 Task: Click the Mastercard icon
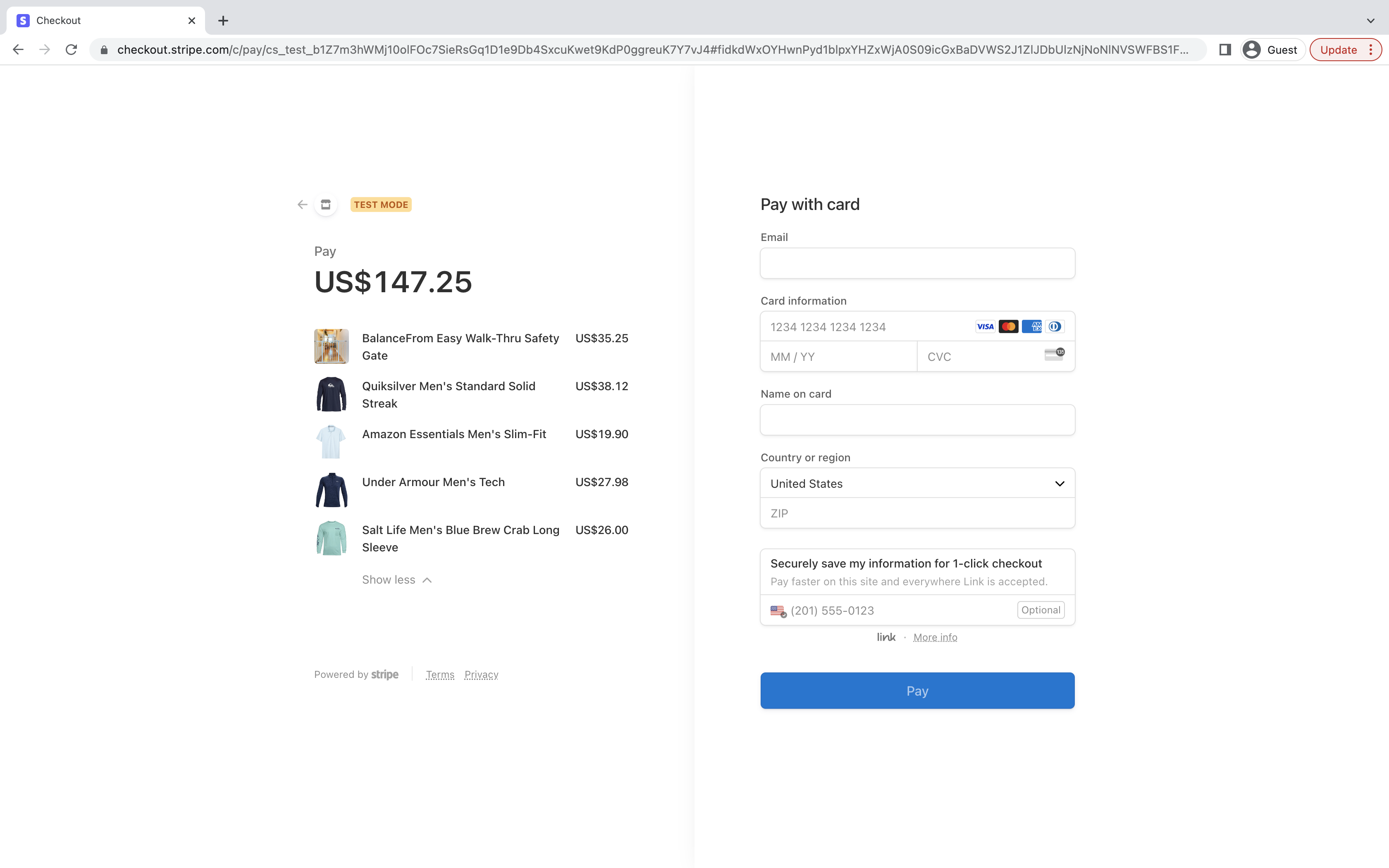pyautogui.click(x=1008, y=327)
